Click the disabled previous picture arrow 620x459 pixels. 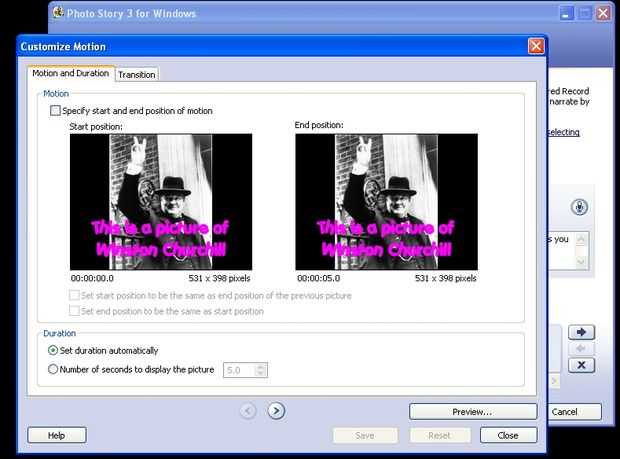tap(248, 411)
